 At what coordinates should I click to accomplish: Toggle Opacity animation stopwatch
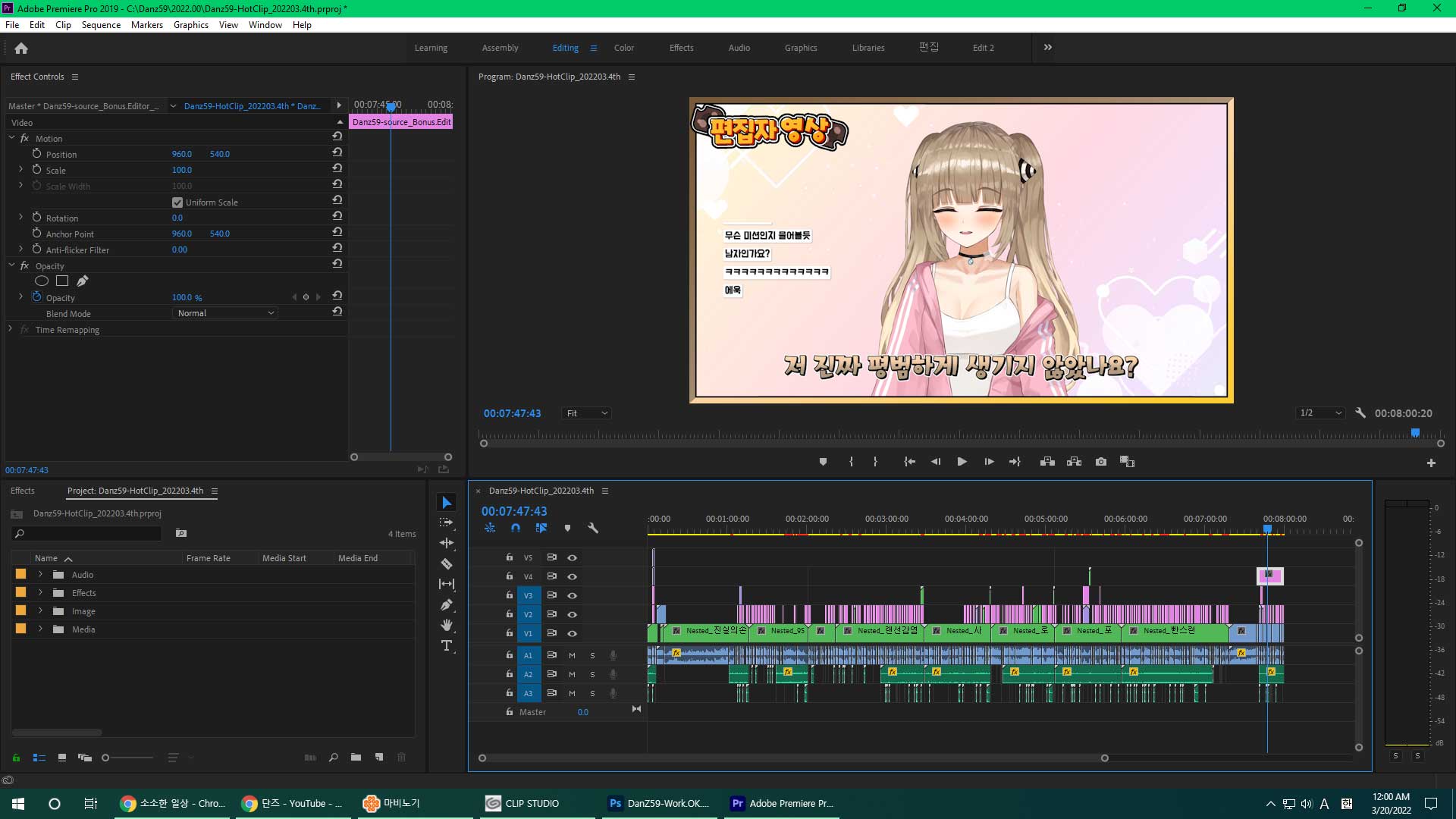tap(36, 297)
